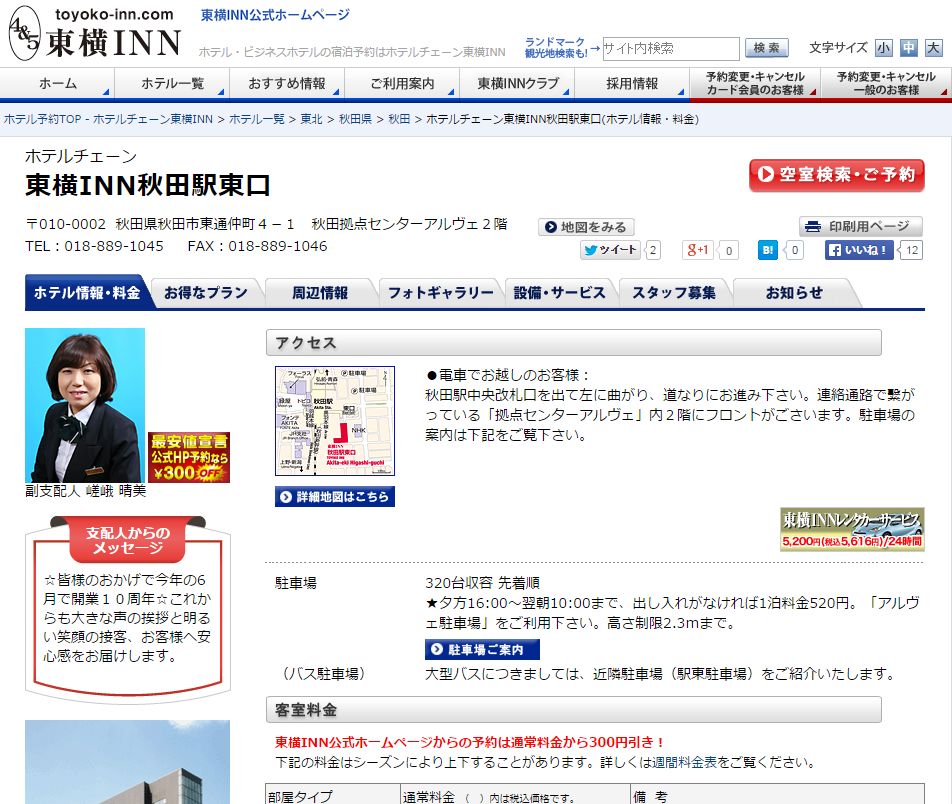Image resolution: width=952 pixels, height=804 pixels.
Task: Click the Facebook いいね！ button
Action: point(858,250)
